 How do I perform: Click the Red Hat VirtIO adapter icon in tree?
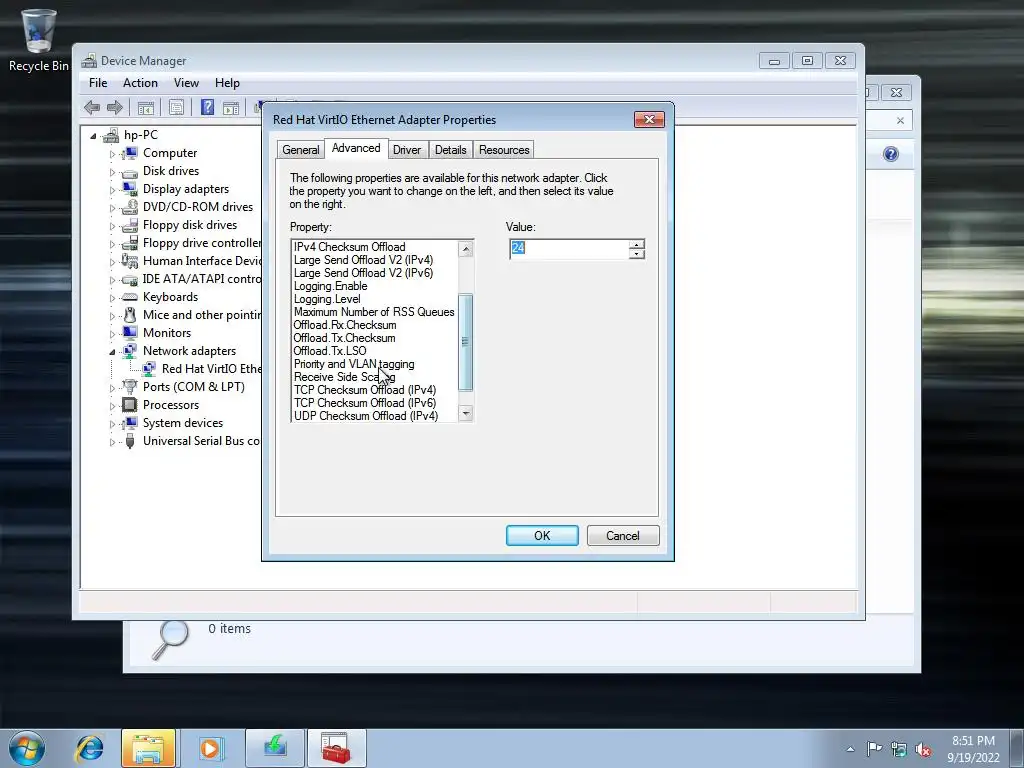[149, 369]
